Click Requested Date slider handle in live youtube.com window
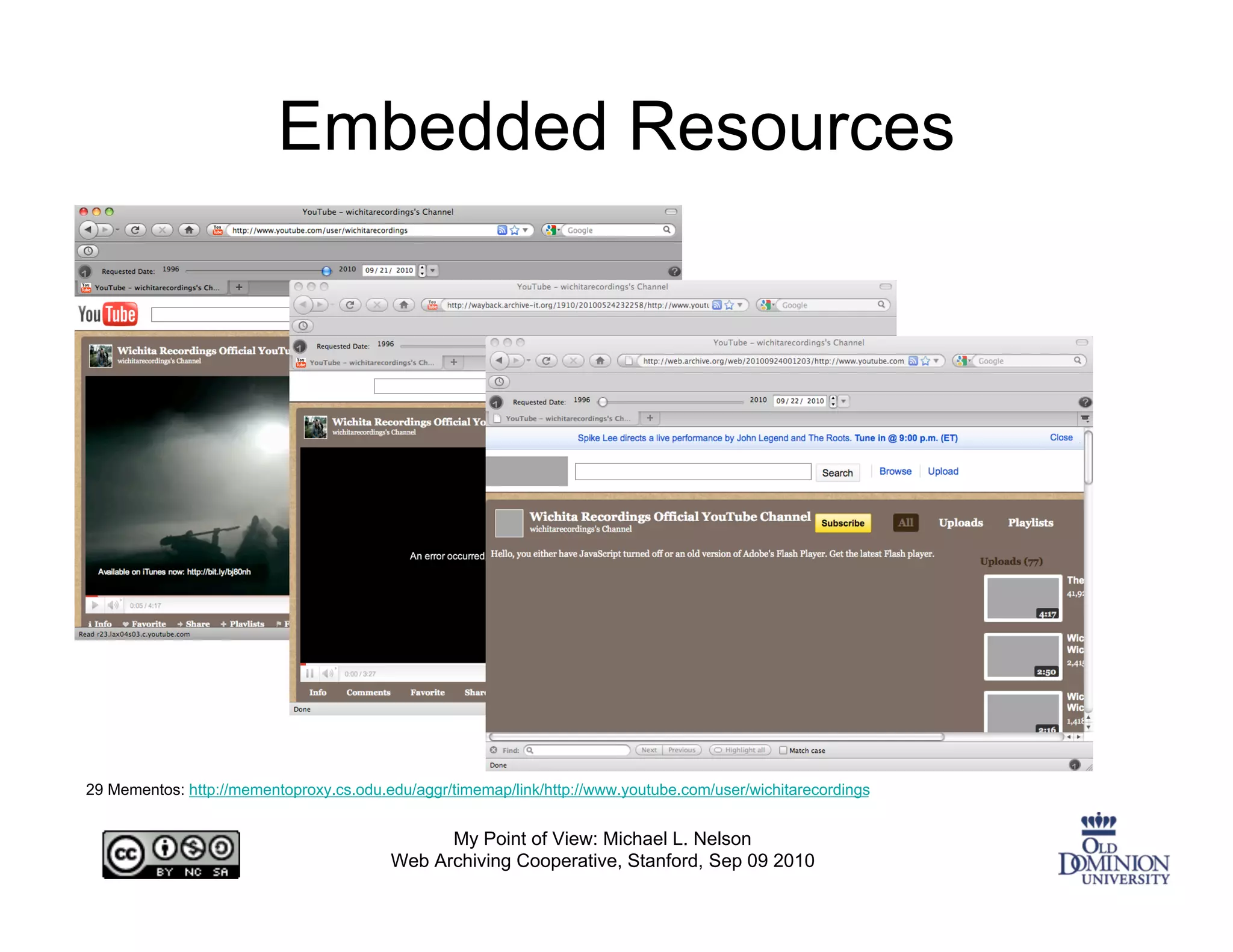 [x=326, y=271]
